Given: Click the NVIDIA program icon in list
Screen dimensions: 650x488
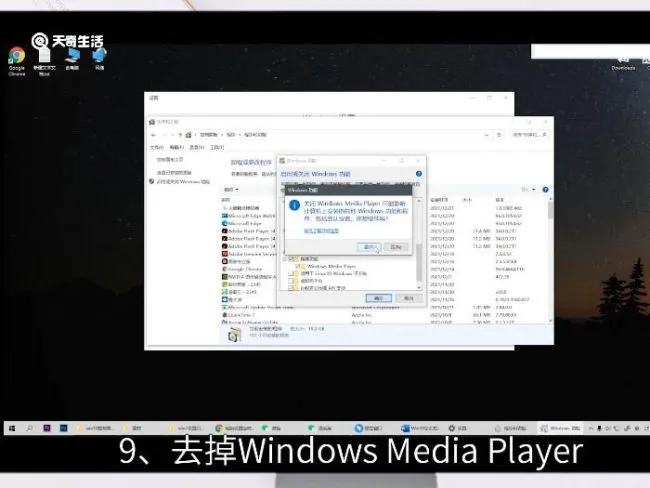Looking at the screenshot, I should click(x=224, y=277).
